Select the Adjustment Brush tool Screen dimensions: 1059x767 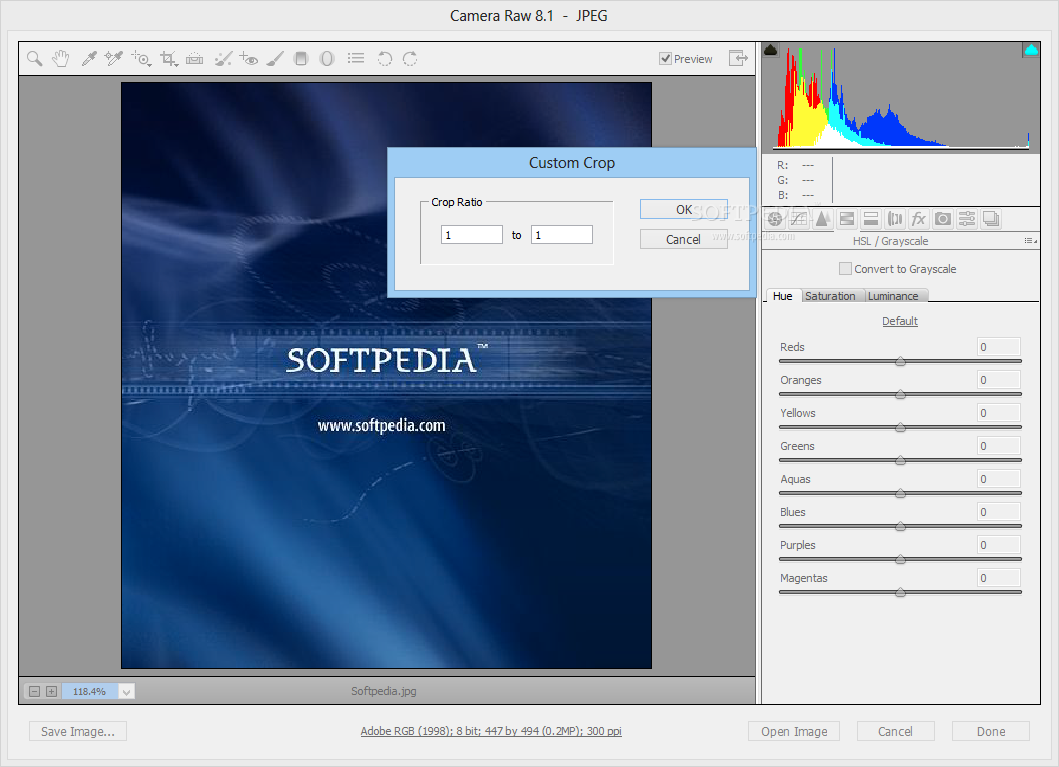(275, 59)
